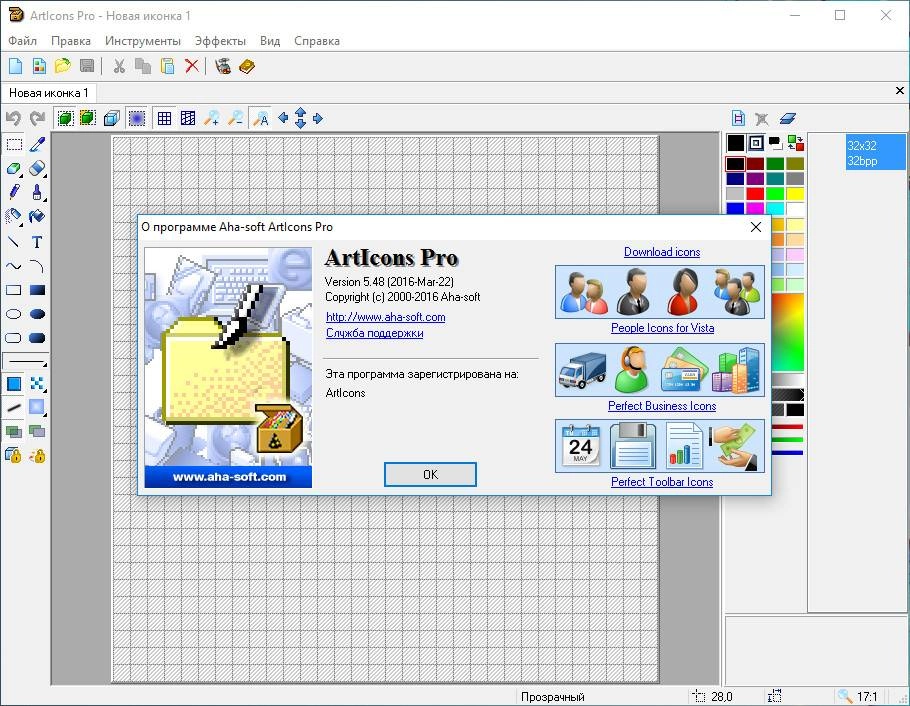Select the color picker eyedropper tool
Viewport: 910px width, 706px height.
(37, 144)
